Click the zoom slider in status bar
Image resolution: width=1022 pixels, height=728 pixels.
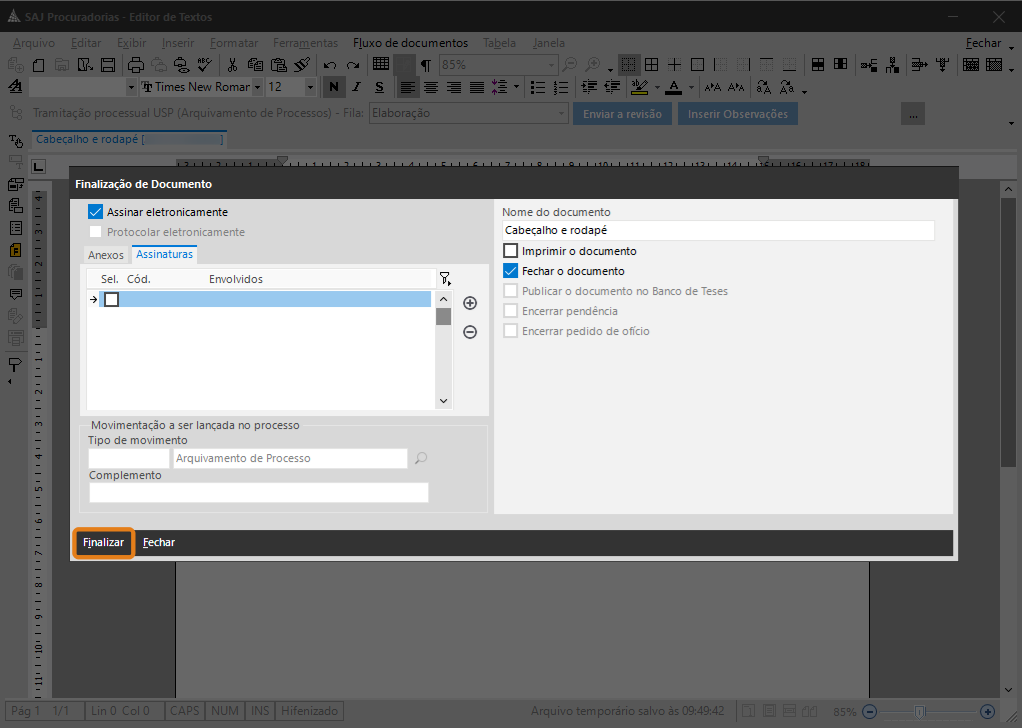click(919, 712)
